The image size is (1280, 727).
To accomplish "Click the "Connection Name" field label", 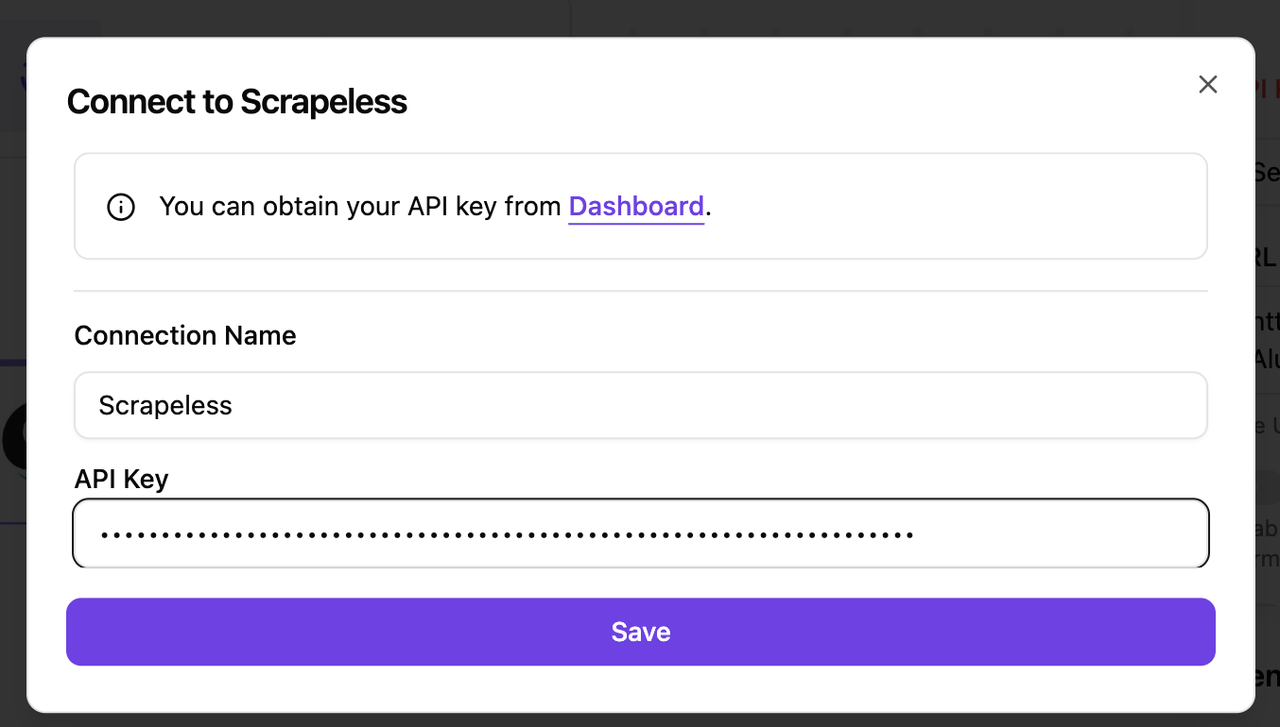I will (x=185, y=335).
